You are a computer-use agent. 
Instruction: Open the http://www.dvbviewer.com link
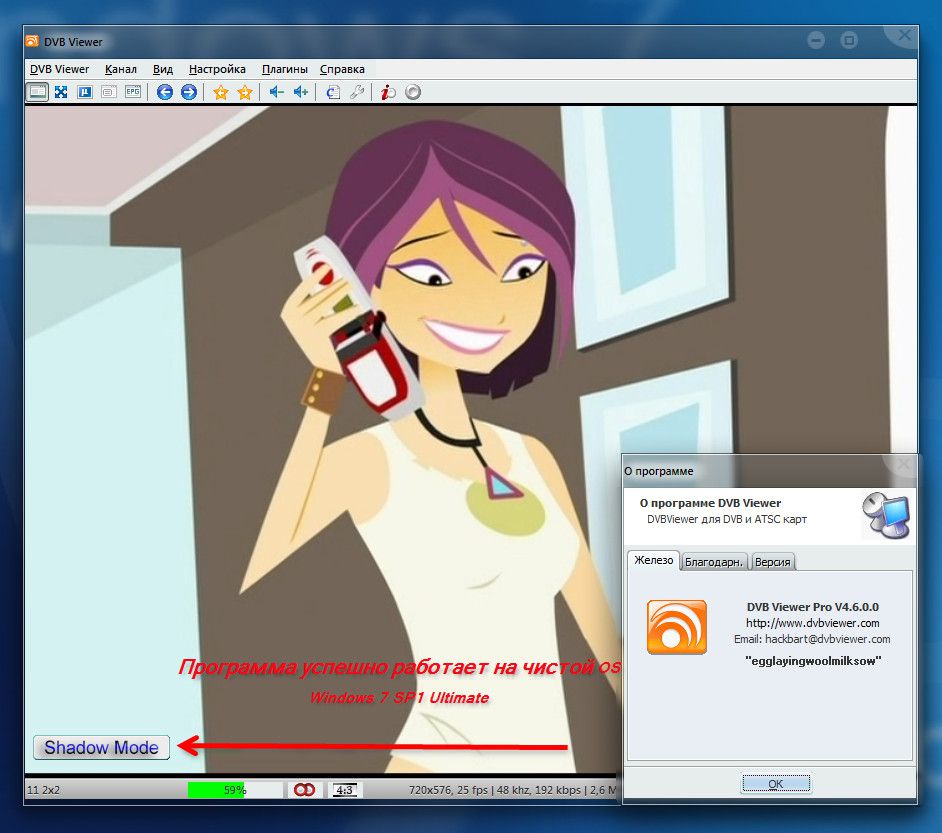tap(813, 623)
